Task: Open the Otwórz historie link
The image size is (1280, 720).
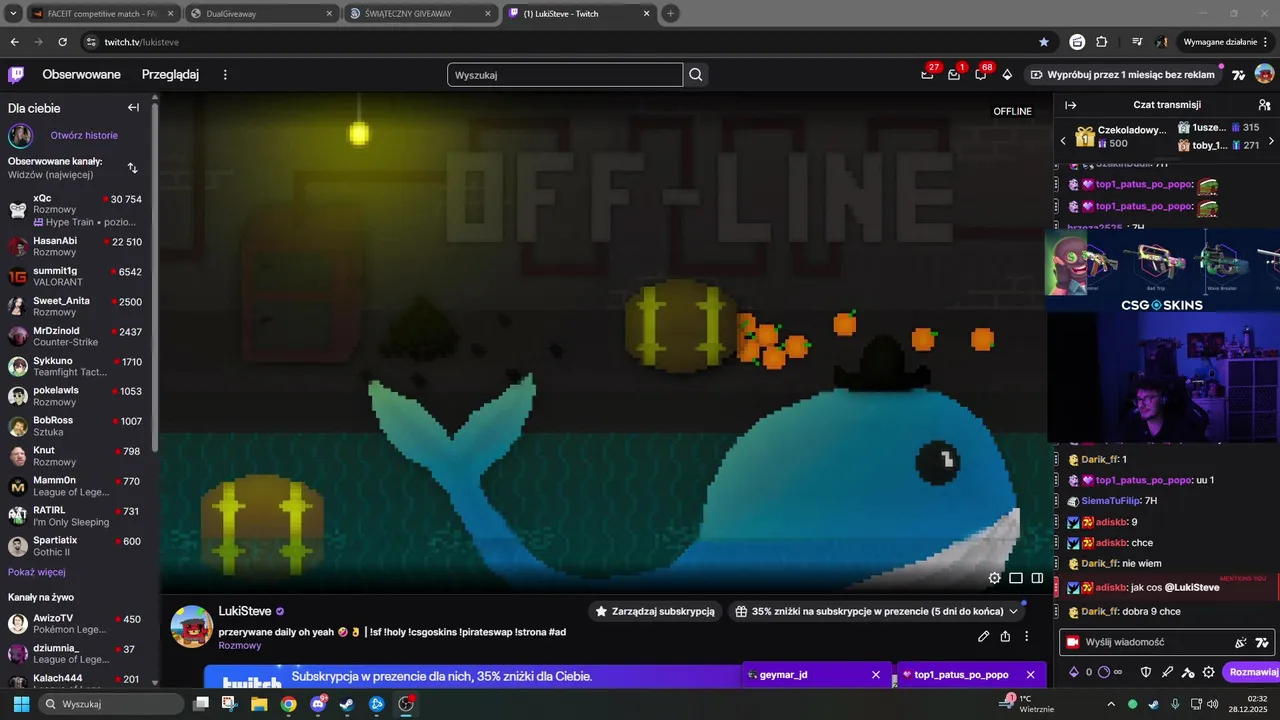Action: click(84, 135)
